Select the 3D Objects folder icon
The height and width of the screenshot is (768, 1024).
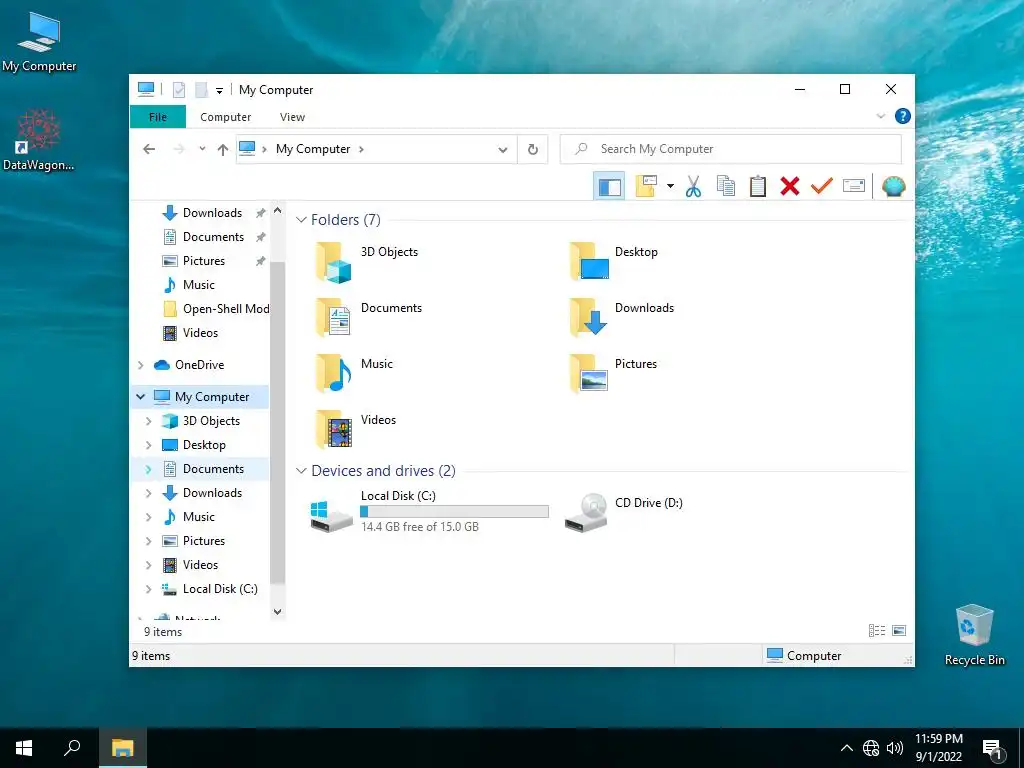coord(334,262)
